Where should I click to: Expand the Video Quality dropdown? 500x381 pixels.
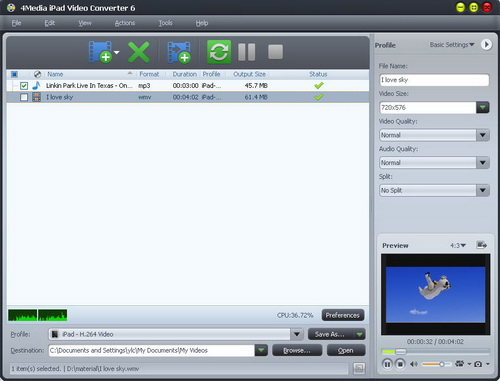482,135
